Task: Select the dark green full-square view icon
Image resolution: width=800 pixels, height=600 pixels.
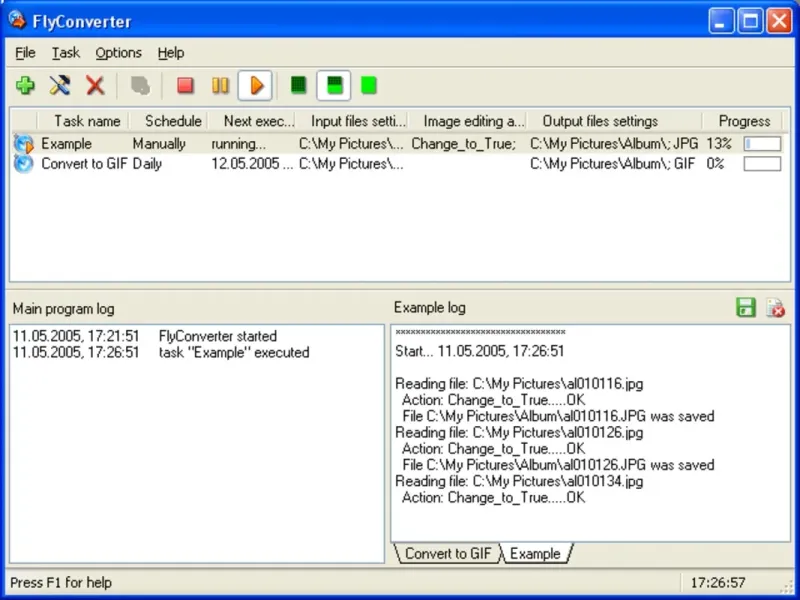Action: (298, 85)
